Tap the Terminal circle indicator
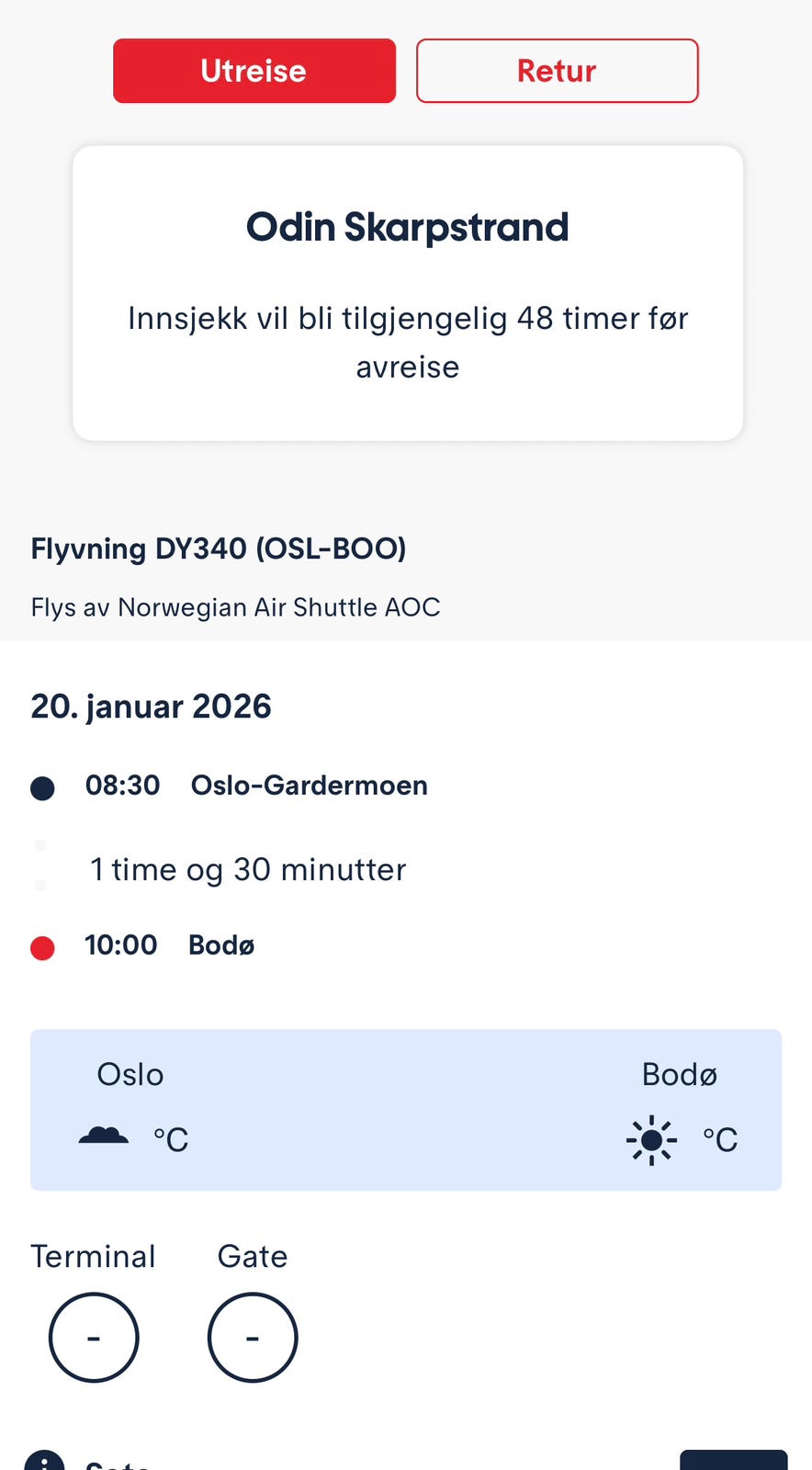812x1470 pixels. 94,1337
